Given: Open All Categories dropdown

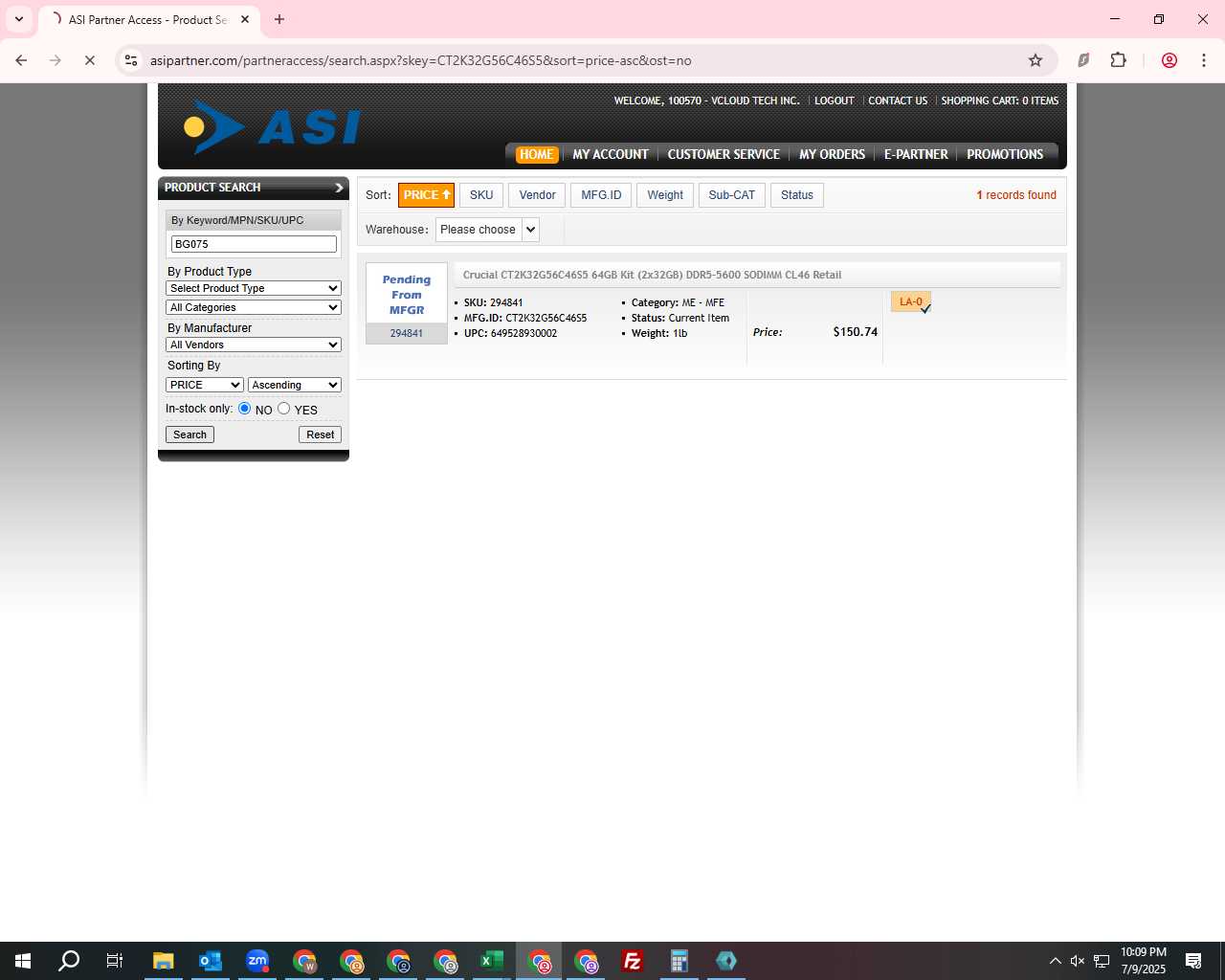Looking at the screenshot, I should [x=254, y=307].
